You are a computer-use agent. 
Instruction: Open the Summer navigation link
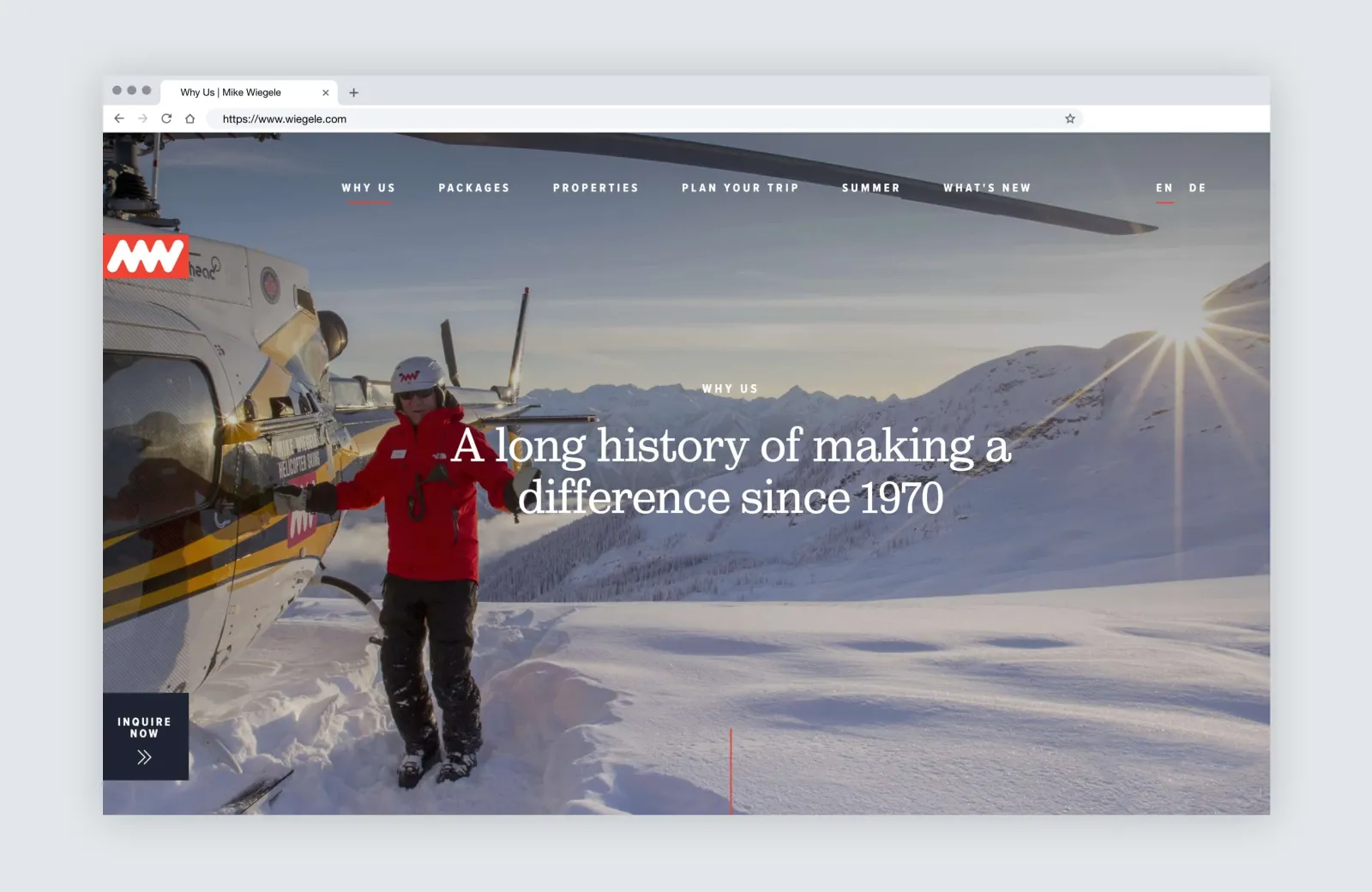[x=871, y=188]
